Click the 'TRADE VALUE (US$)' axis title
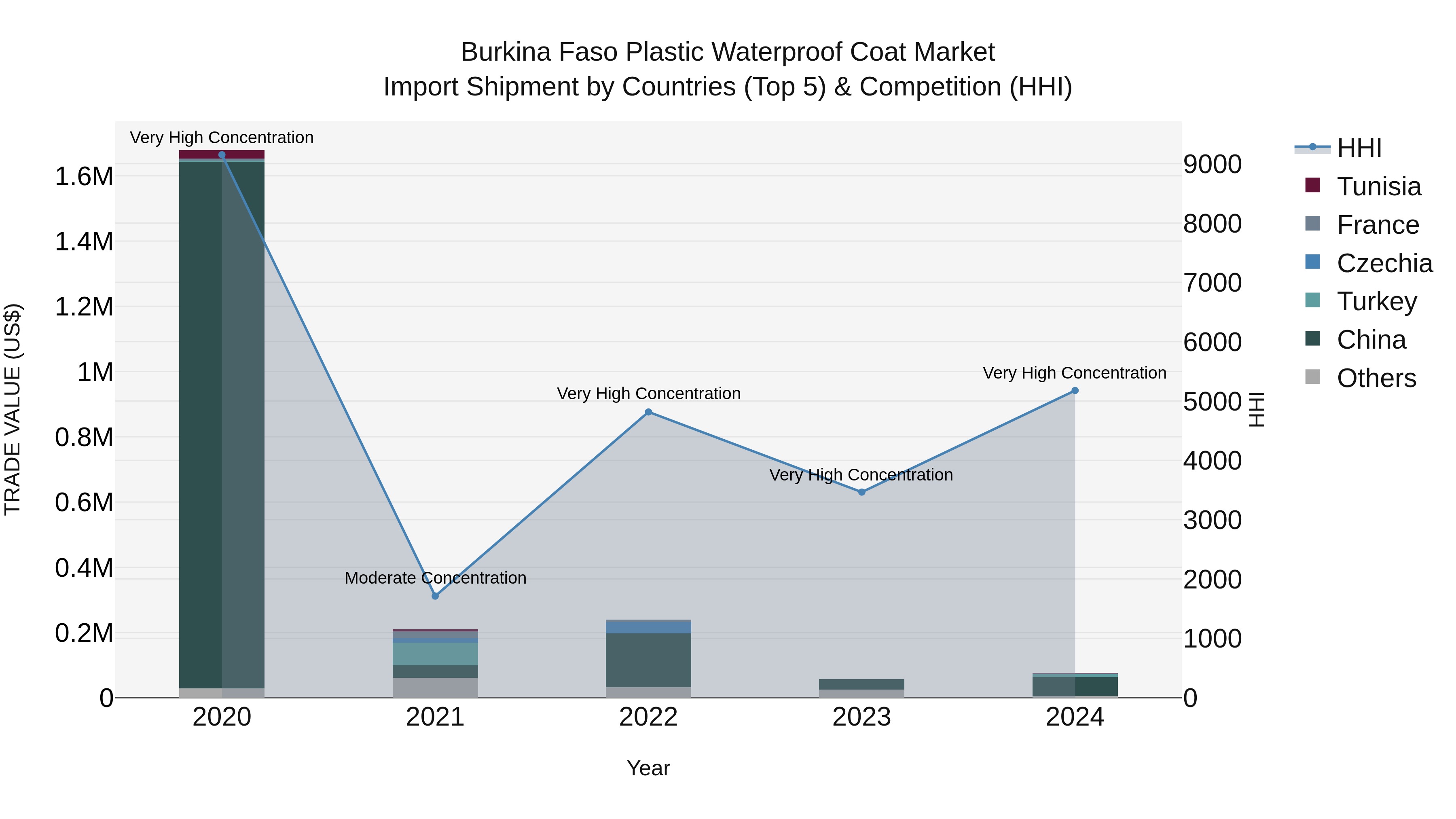 tap(13, 409)
